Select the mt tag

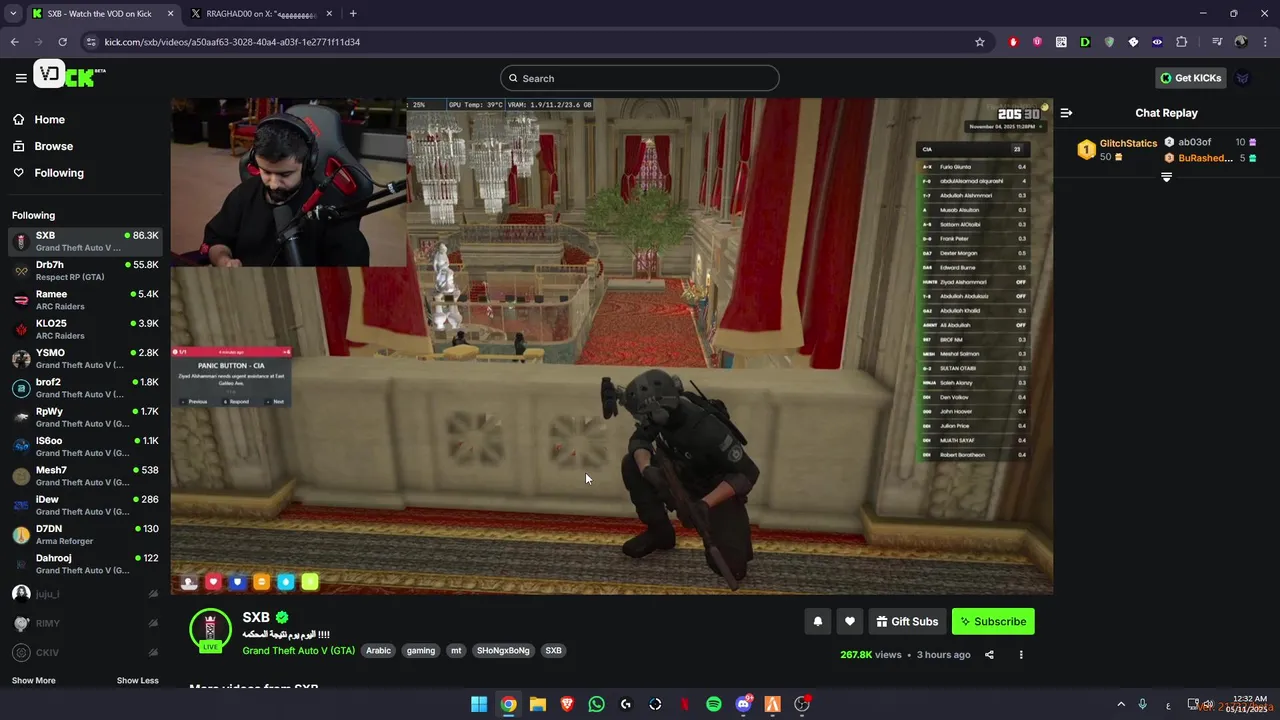(x=456, y=650)
